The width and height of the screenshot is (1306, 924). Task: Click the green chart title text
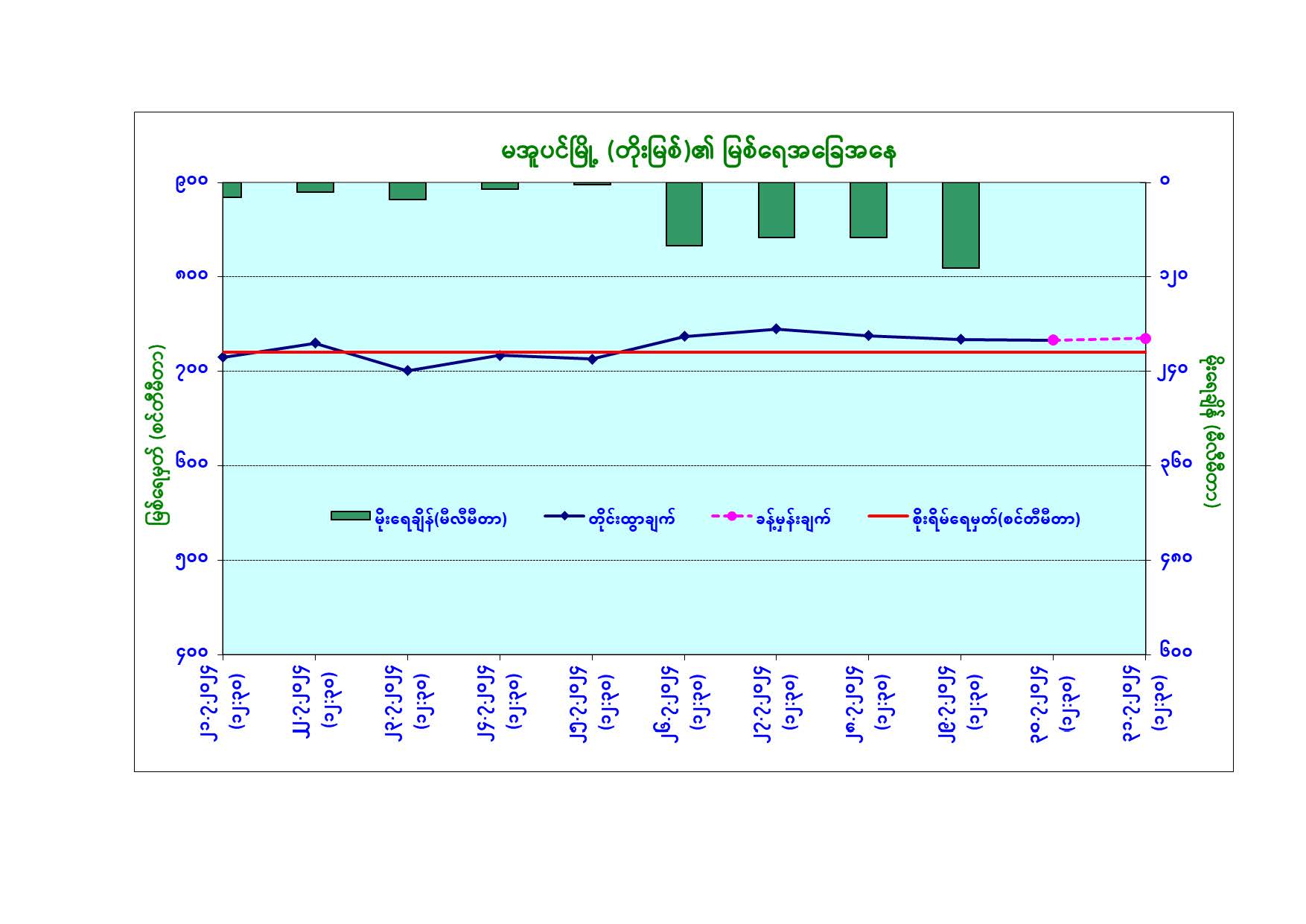click(x=698, y=152)
